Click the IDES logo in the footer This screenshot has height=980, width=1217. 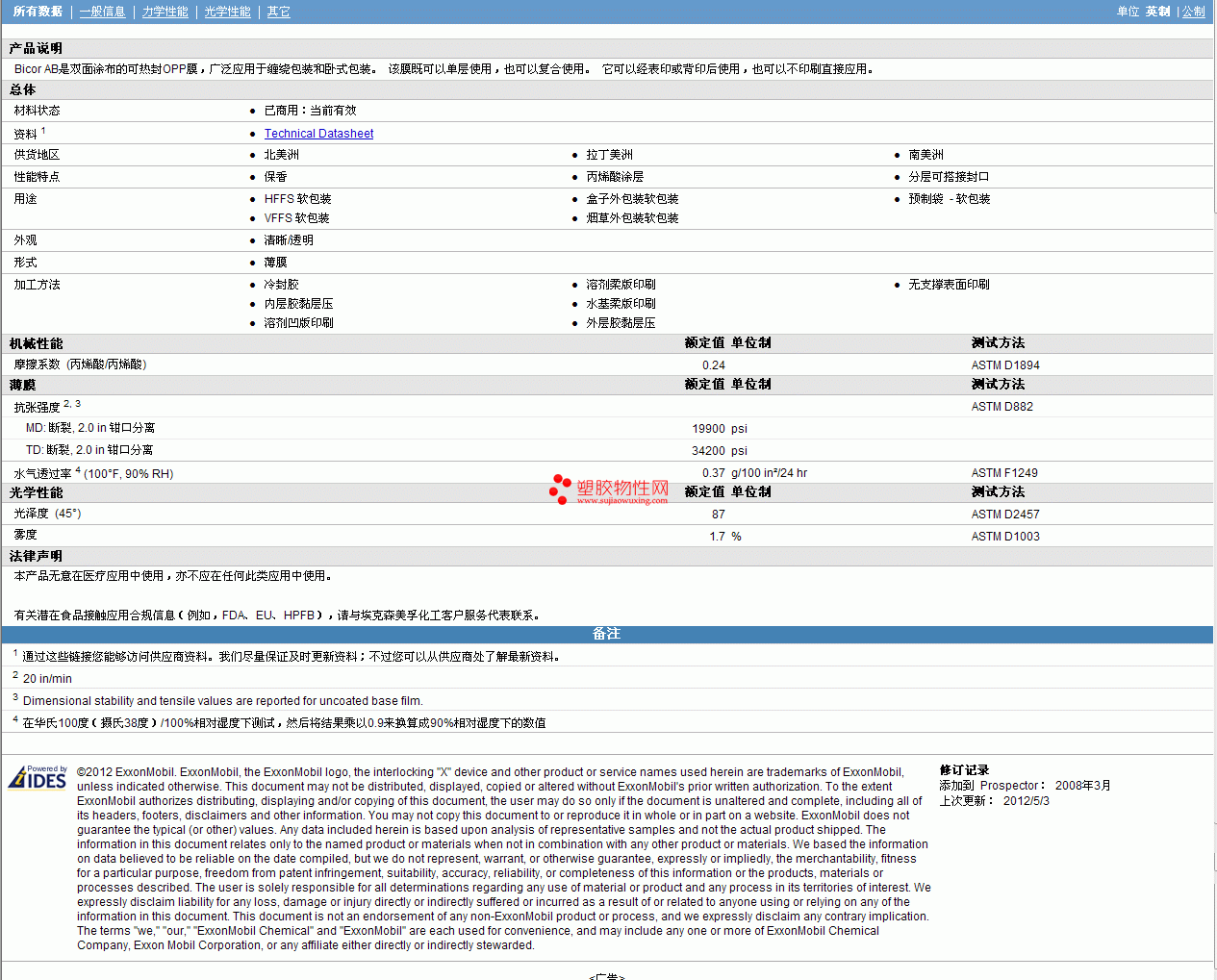(x=38, y=777)
